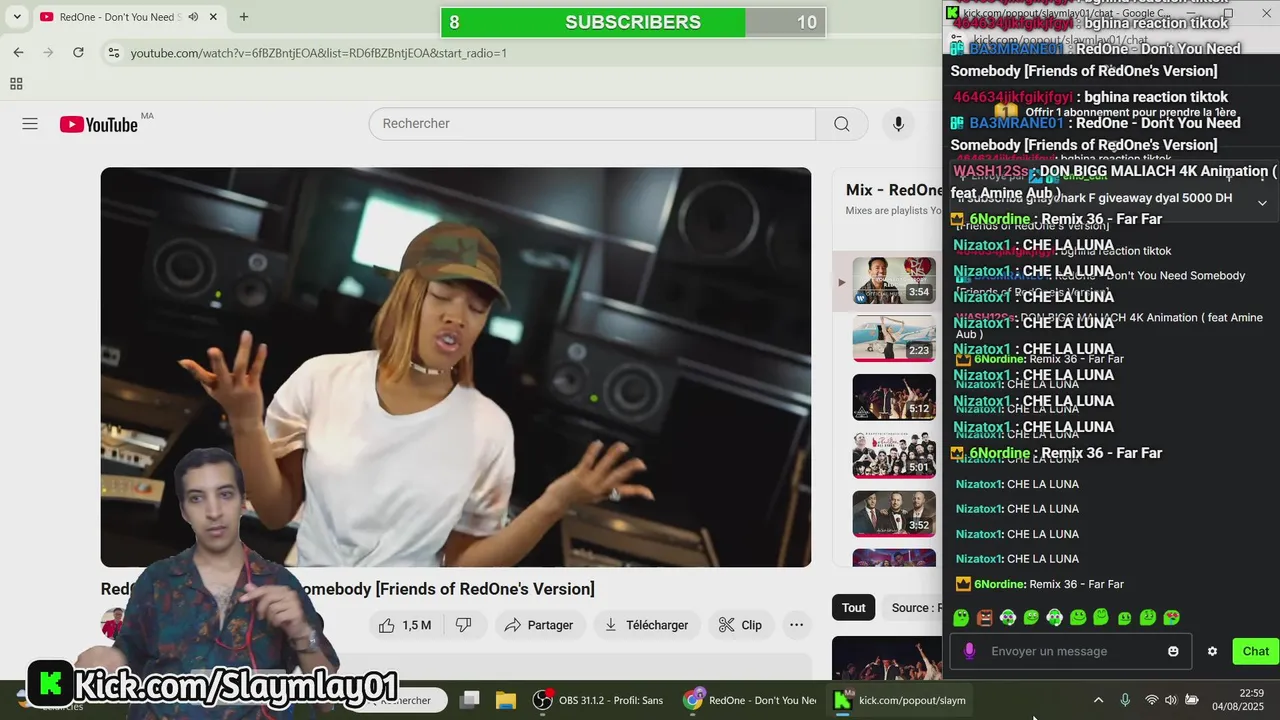1280x720 pixels.
Task: Open the more actions ellipsis menu
Action: (x=796, y=625)
